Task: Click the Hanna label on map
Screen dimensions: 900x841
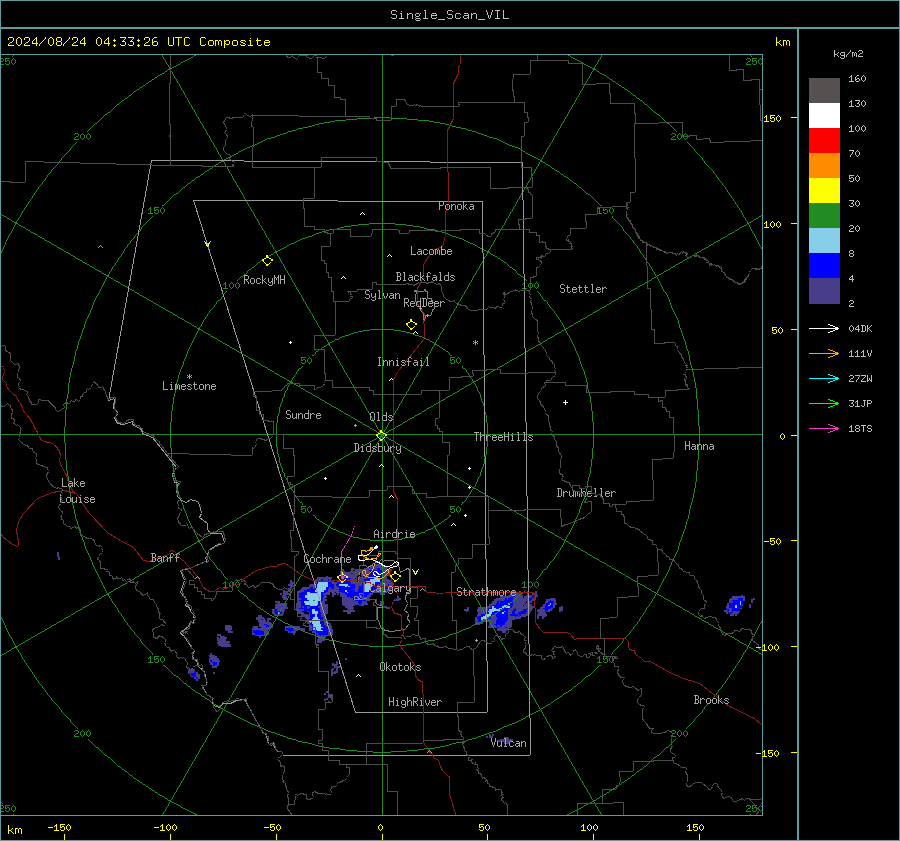Action: click(699, 446)
